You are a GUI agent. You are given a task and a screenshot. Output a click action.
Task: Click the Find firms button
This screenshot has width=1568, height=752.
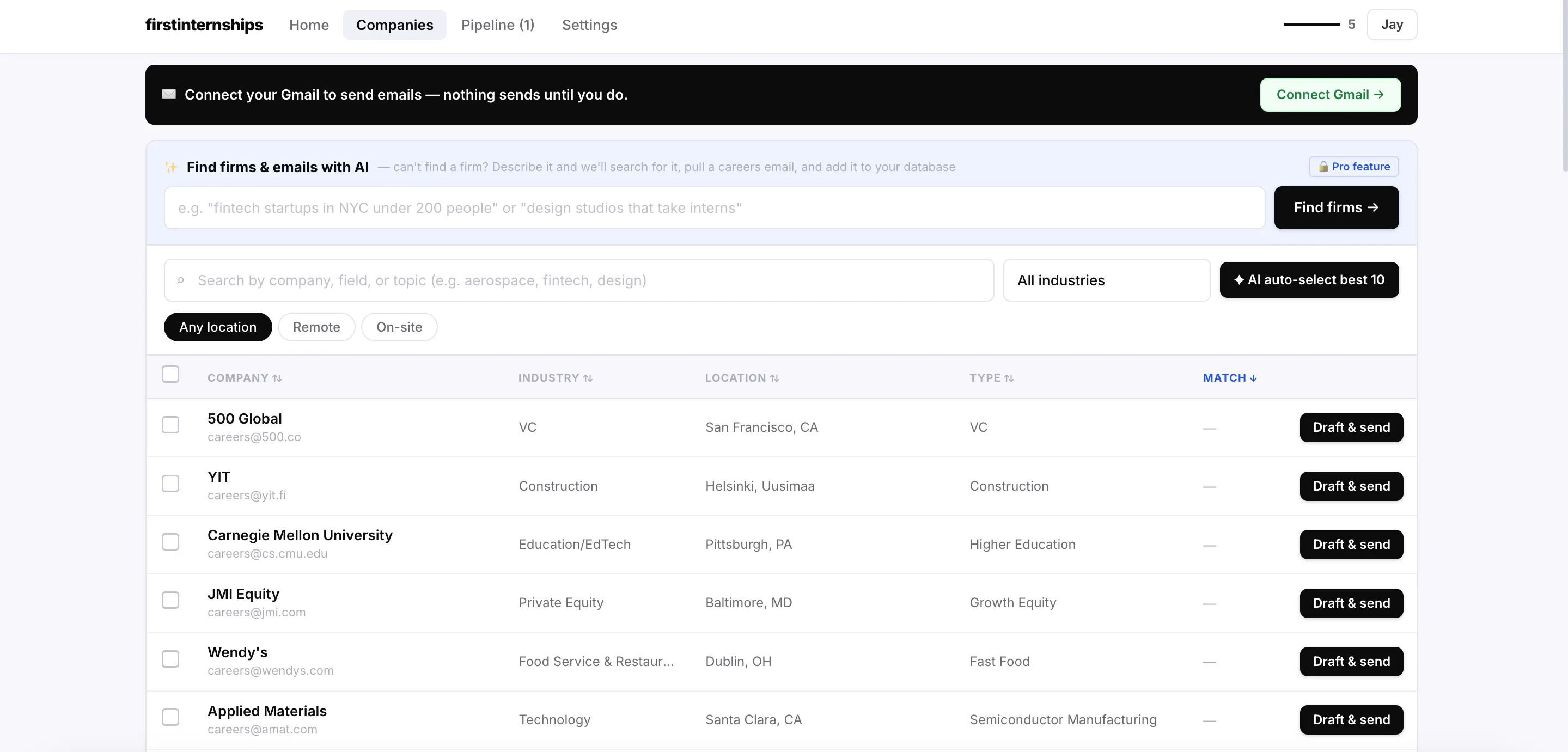point(1336,207)
